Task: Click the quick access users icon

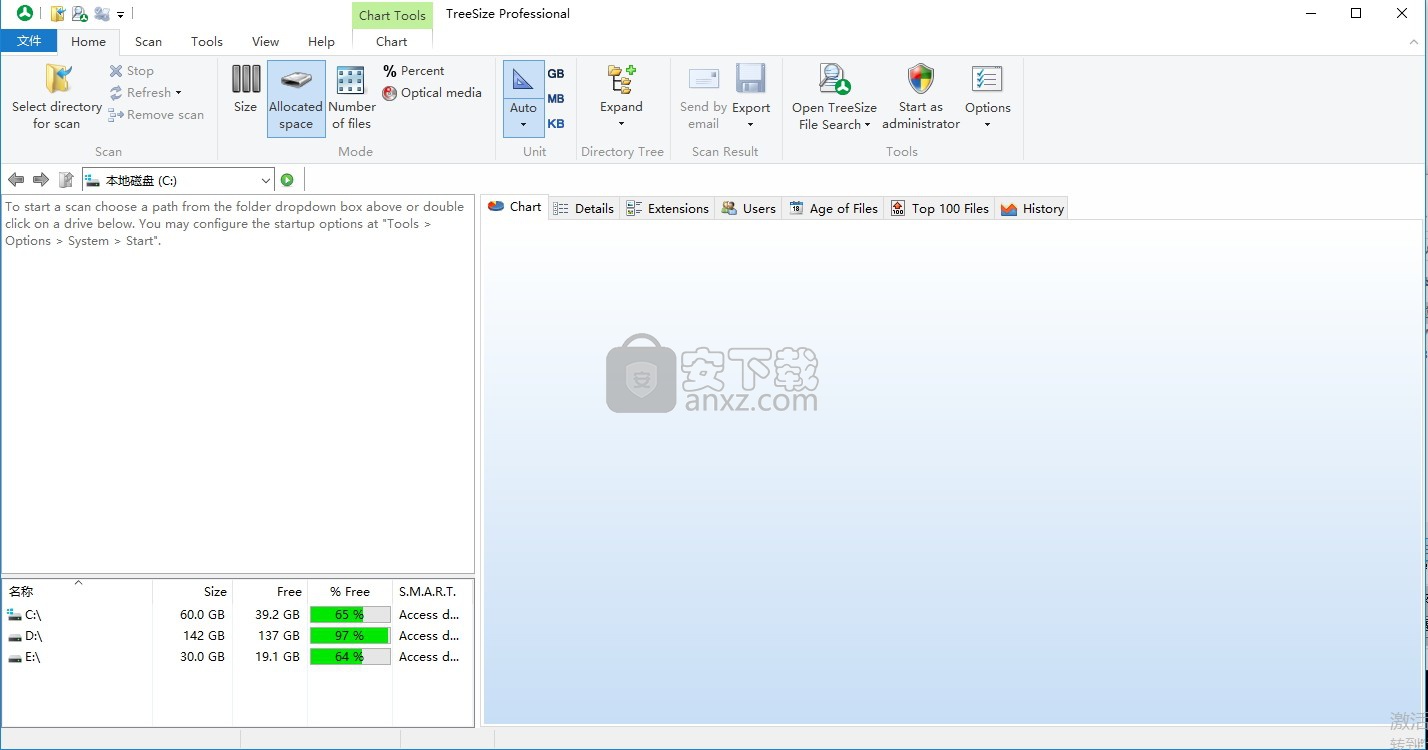Action: [102, 14]
